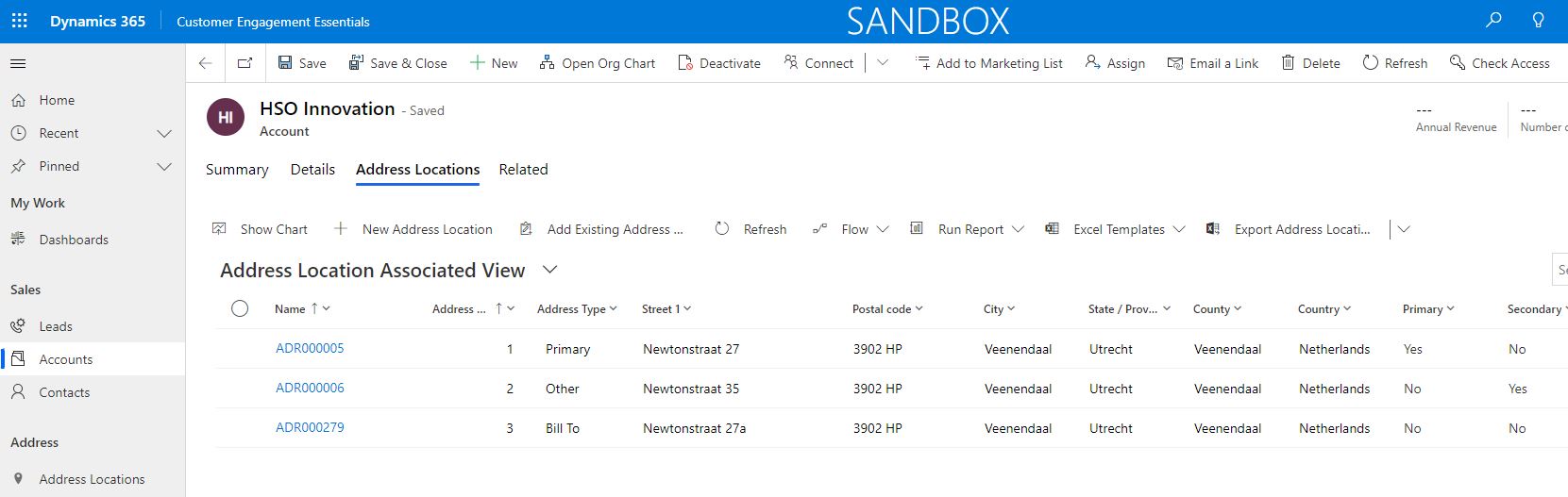Open the ADR000279 address record link
Viewport: 1568px width, 497px height.
click(x=310, y=427)
